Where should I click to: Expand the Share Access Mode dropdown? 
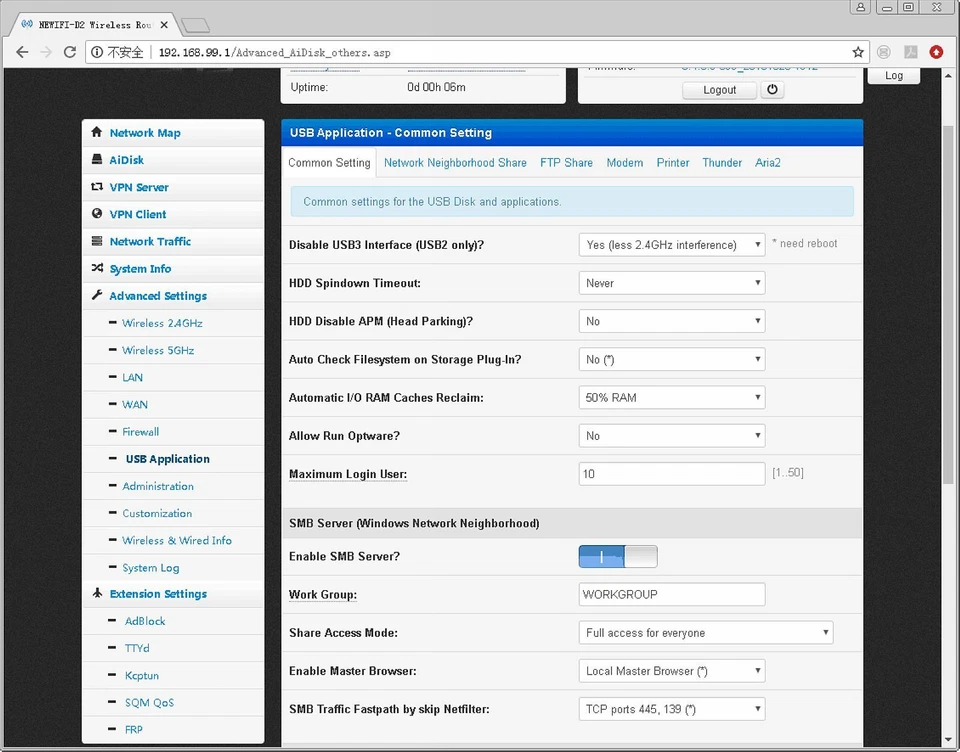click(x=706, y=633)
